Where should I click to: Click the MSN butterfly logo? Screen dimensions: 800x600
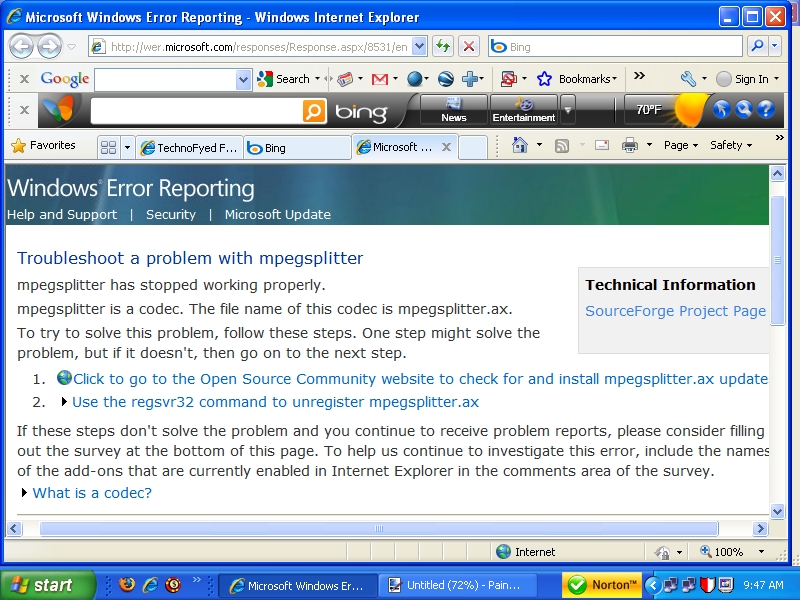(59, 109)
